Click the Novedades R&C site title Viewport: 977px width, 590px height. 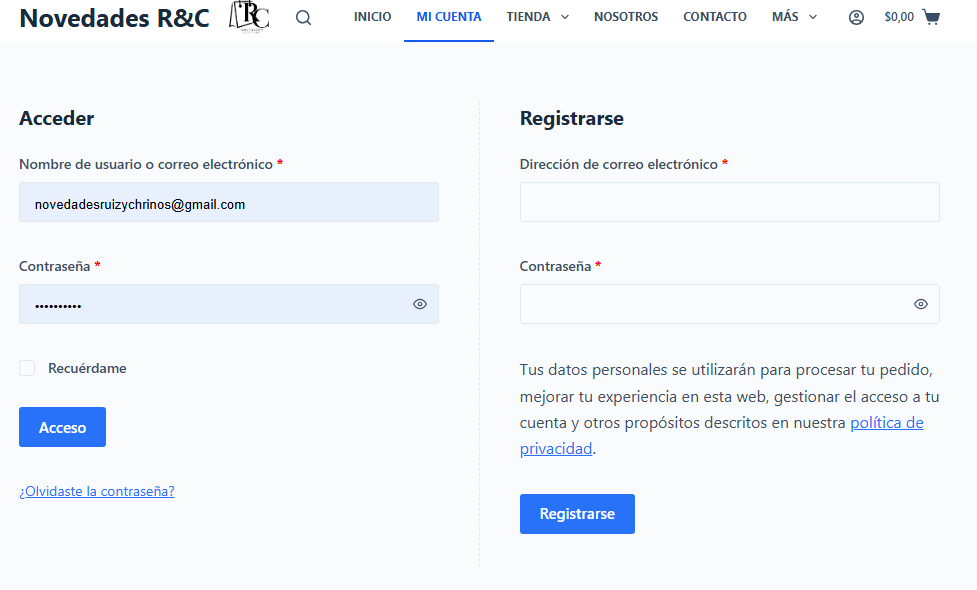tap(114, 18)
